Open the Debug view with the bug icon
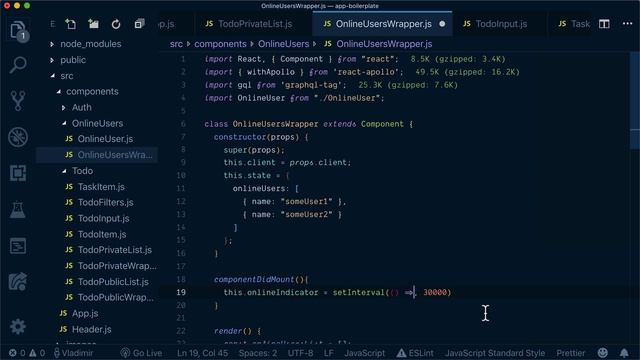 (18, 137)
